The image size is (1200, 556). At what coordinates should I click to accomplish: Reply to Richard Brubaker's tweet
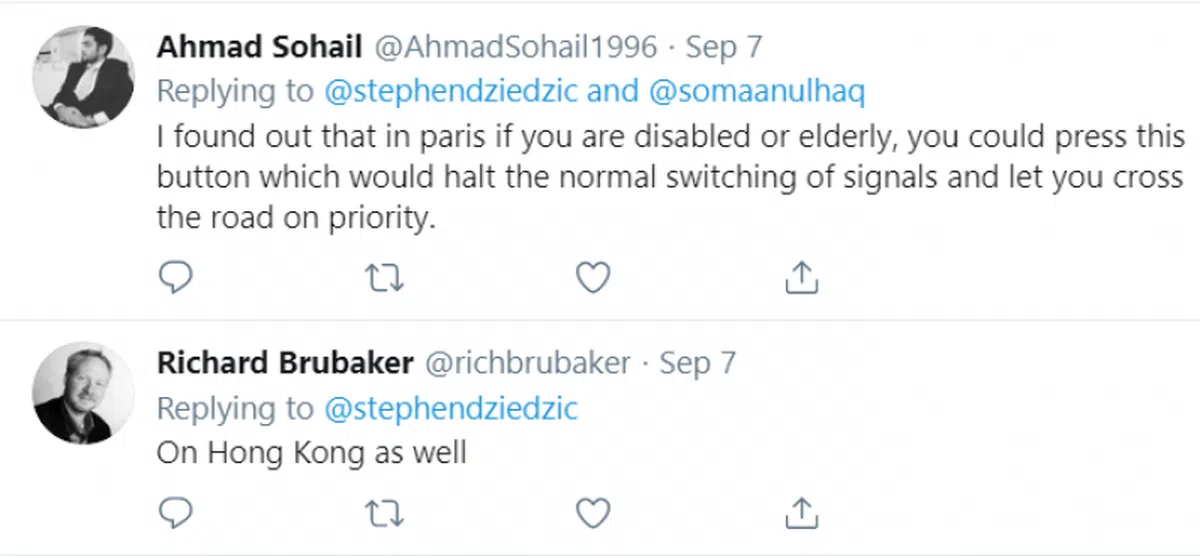click(175, 514)
